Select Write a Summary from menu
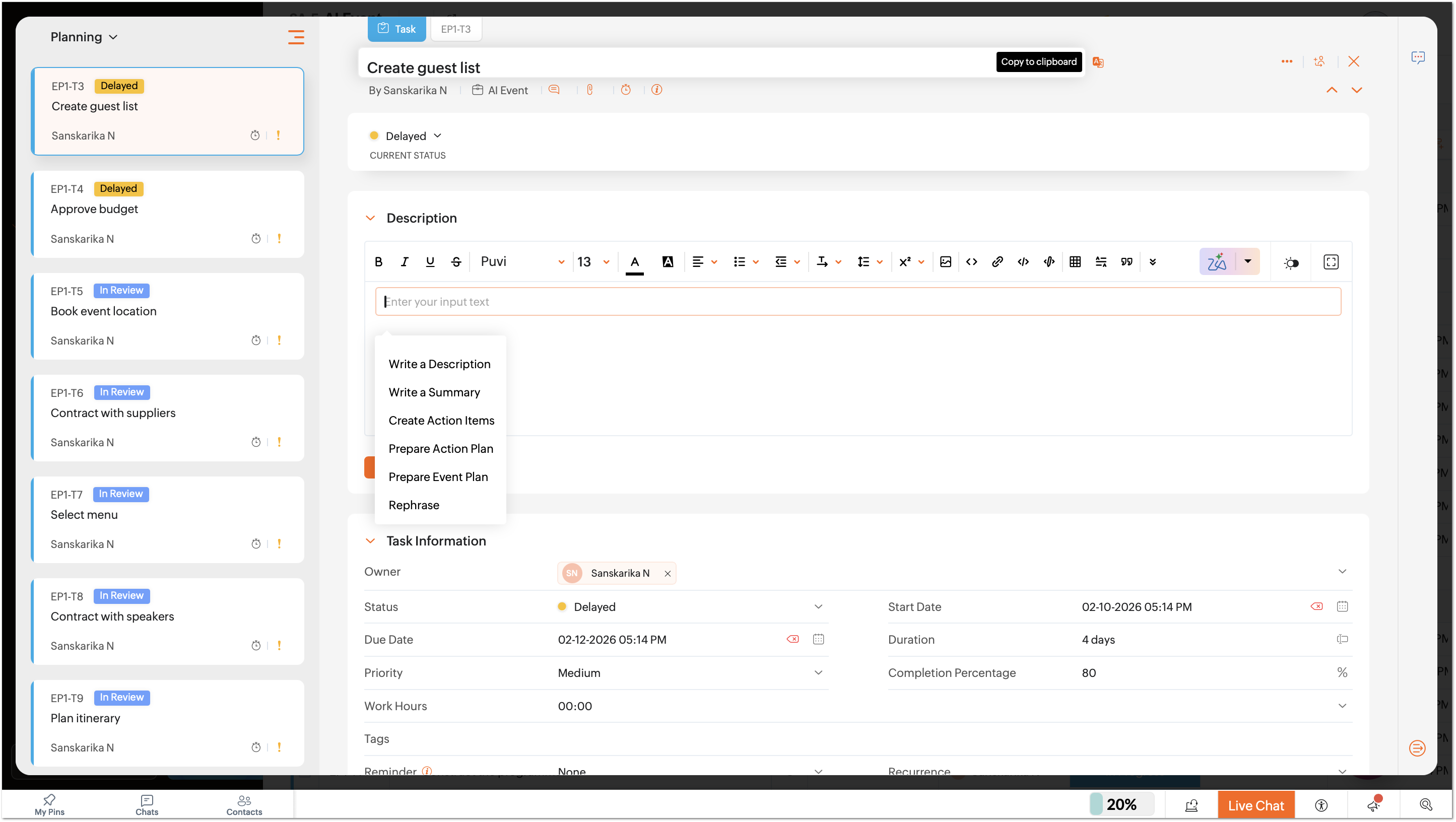The height and width of the screenshot is (822, 1456). click(x=434, y=392)
